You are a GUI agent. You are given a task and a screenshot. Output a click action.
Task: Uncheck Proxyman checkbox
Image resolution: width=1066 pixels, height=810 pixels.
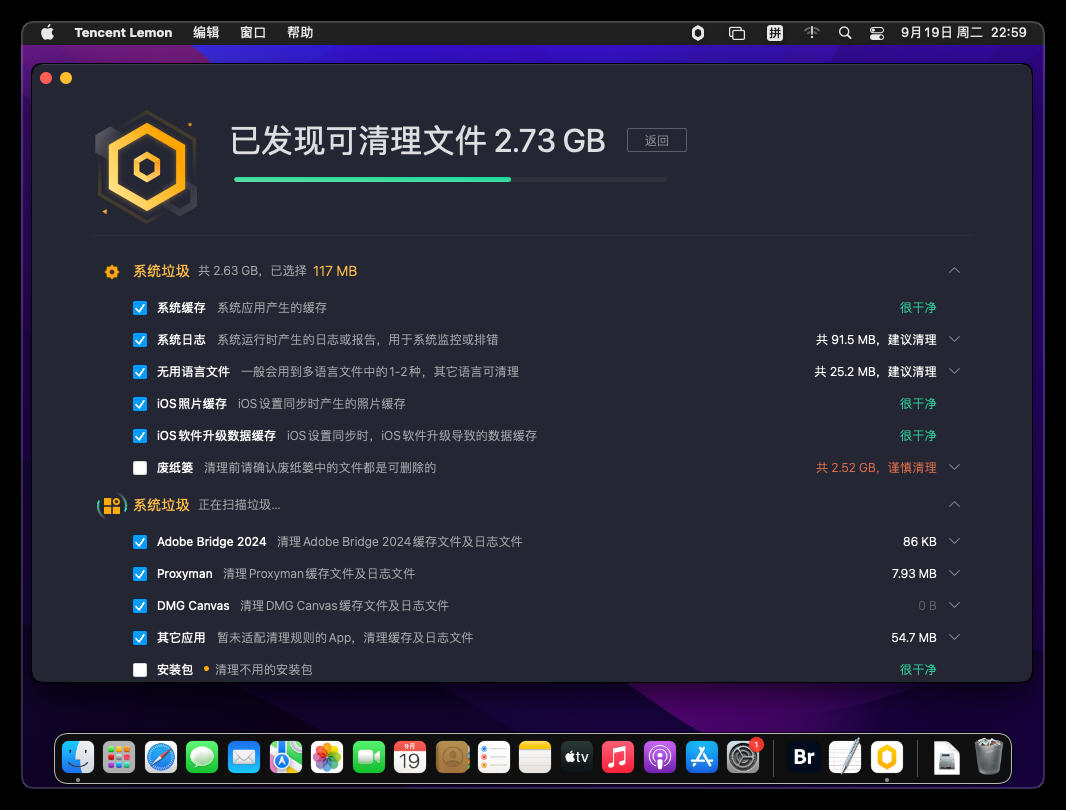point(140,574)
